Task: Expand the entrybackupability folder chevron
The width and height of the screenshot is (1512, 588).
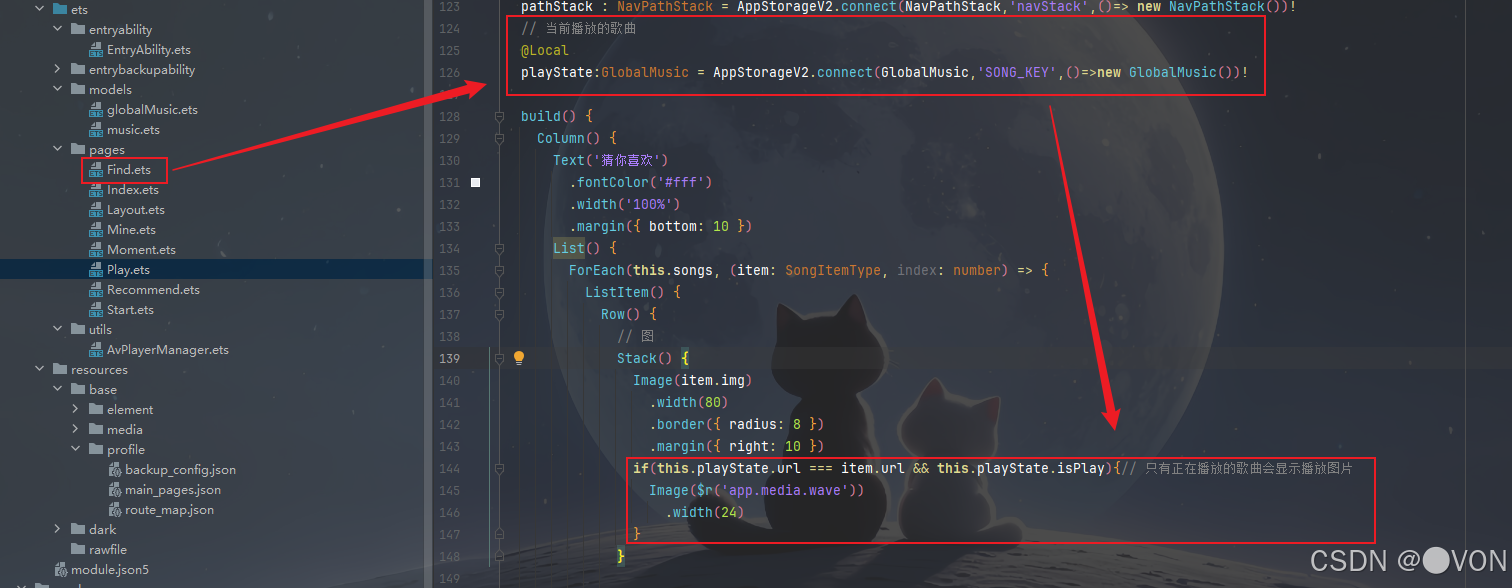Action: 58,69
